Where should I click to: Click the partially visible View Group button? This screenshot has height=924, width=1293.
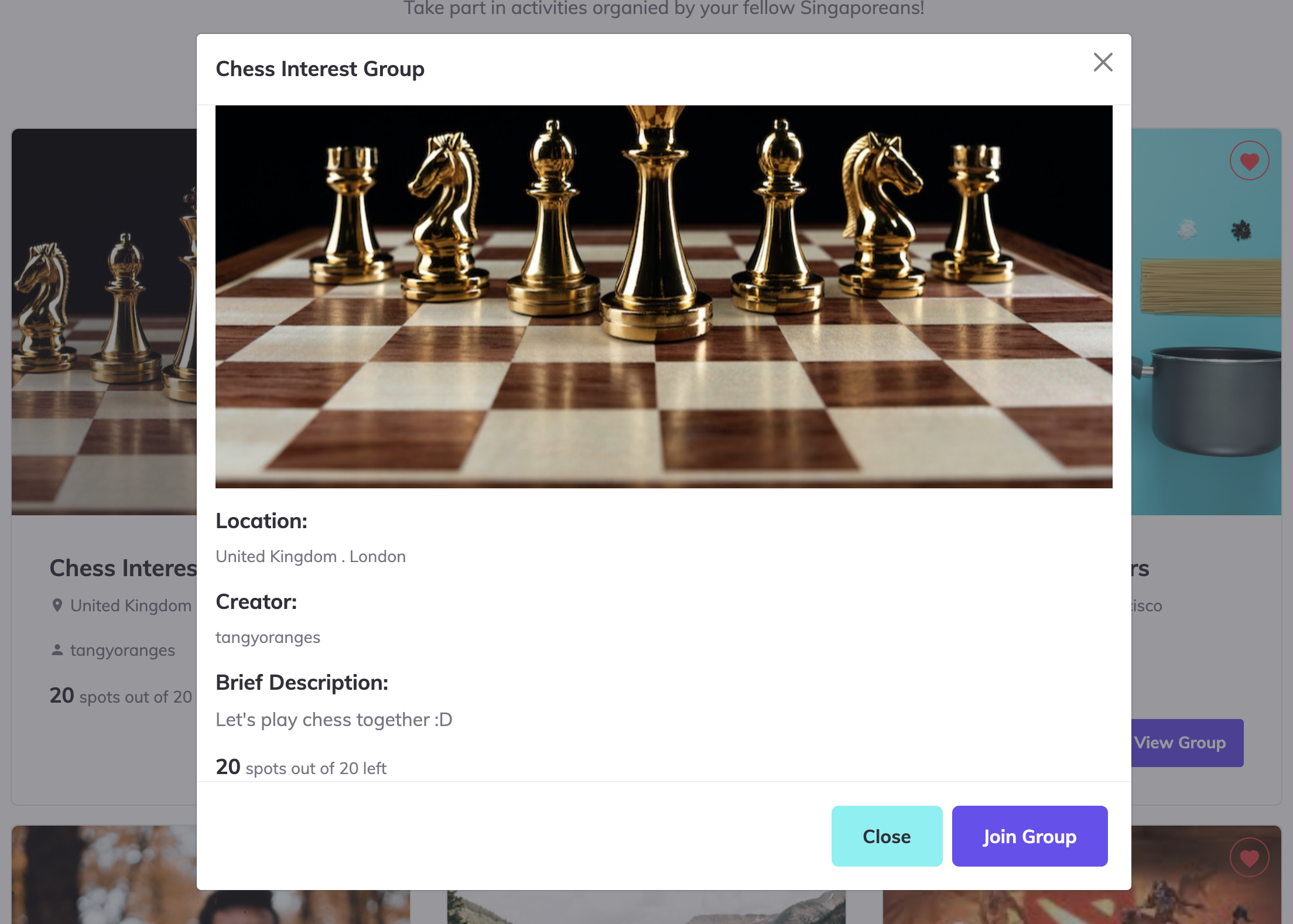pyautogui.click(x=1186, y=742)
